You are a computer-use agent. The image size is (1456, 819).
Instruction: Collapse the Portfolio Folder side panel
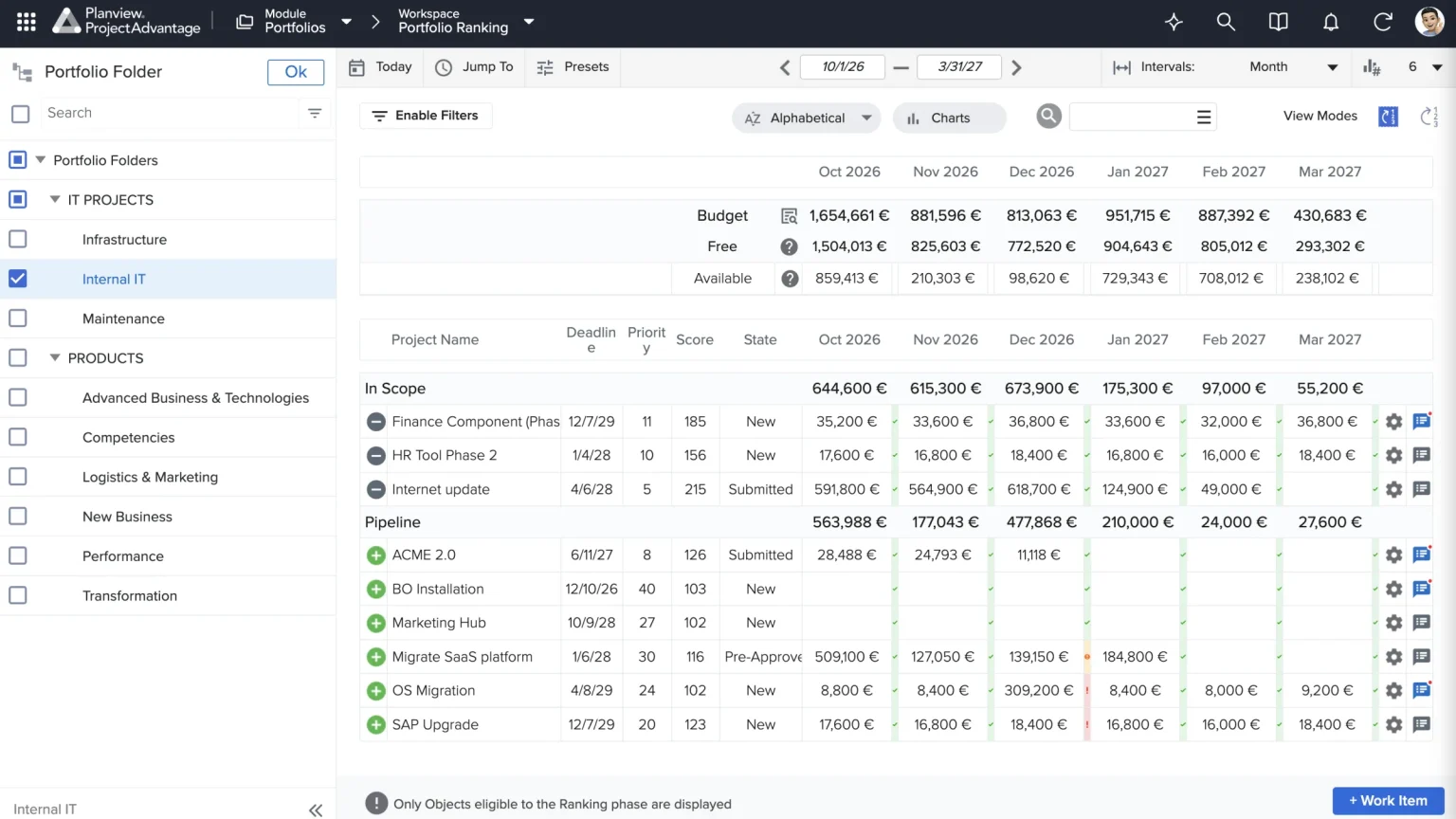tap(316, 810)
